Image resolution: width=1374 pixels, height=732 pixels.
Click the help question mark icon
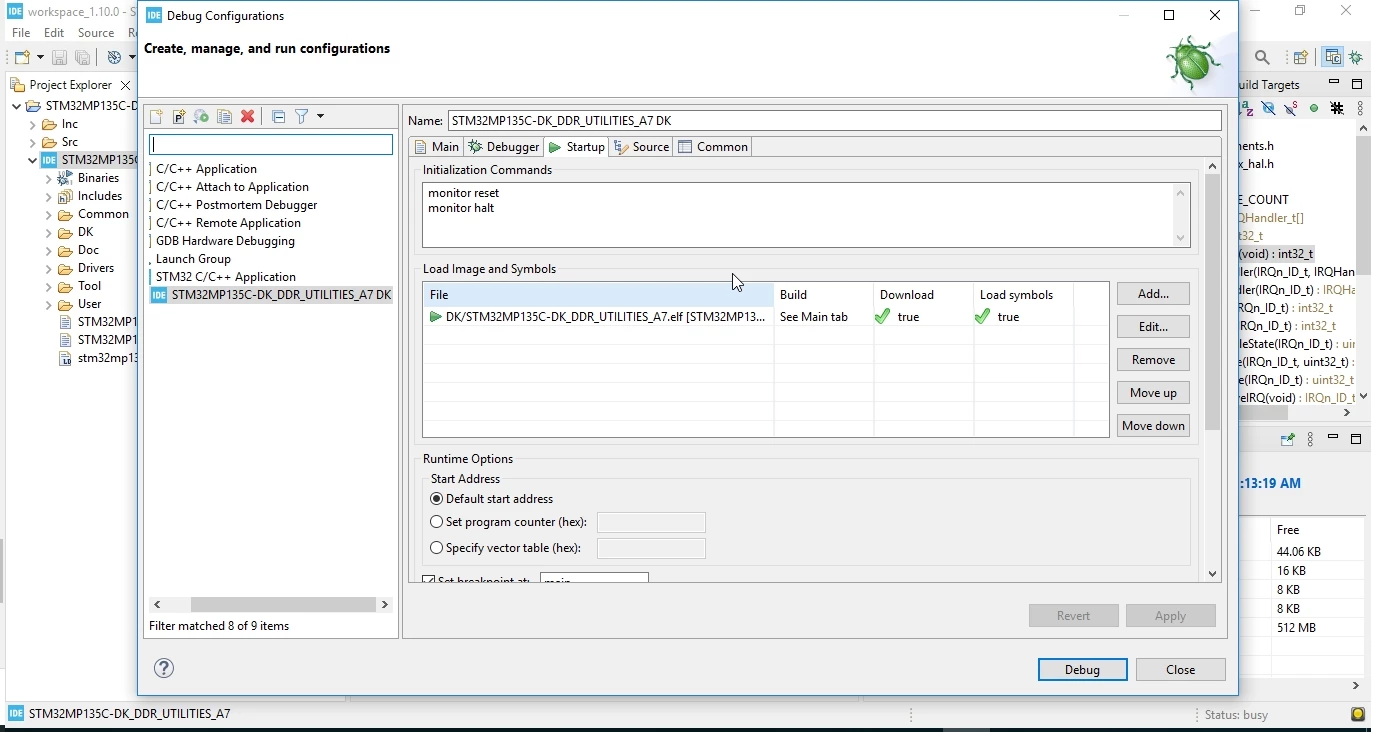click(164, 668)
